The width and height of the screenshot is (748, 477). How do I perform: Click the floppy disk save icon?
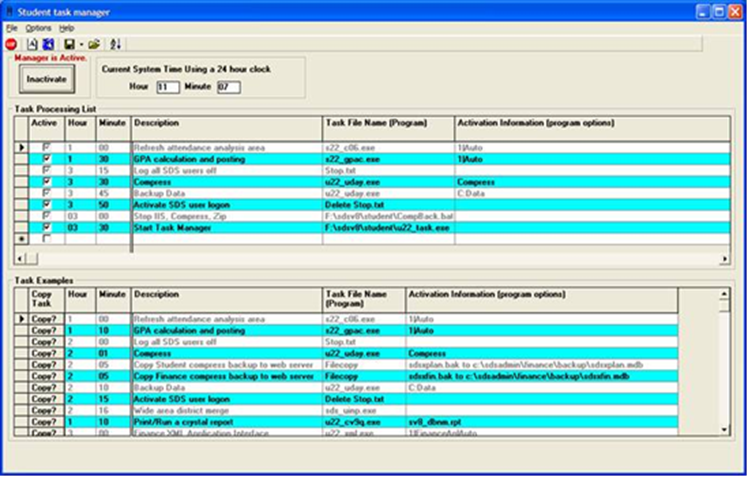[68, 44]
